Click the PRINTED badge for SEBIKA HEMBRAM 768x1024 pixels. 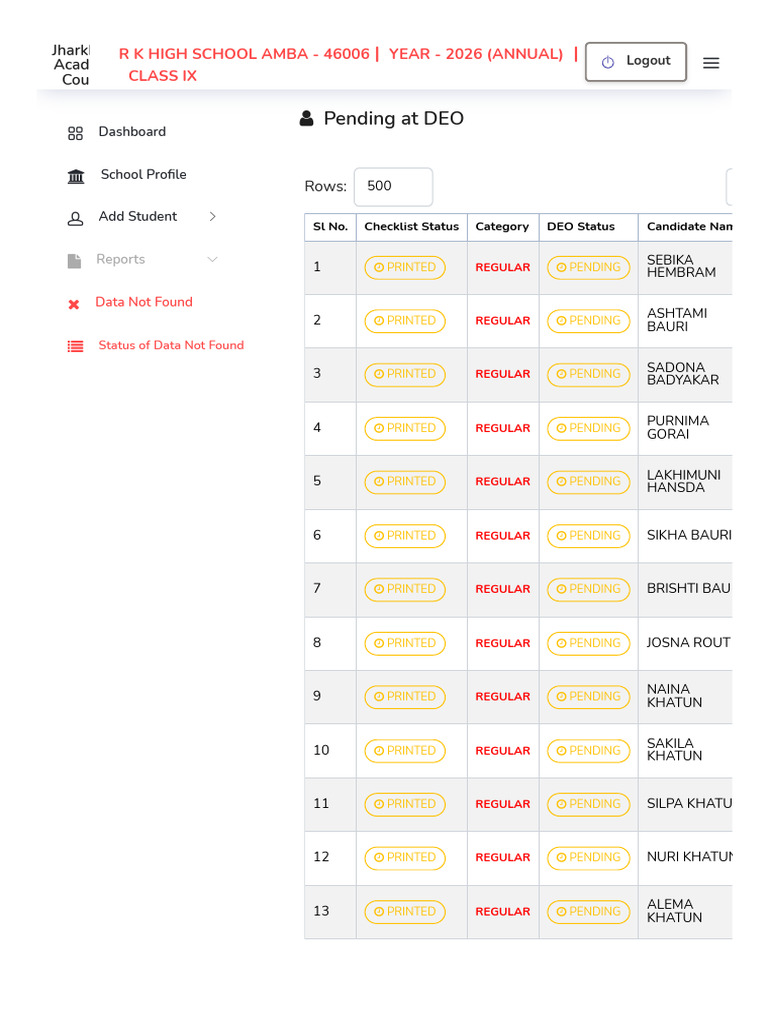405,267
